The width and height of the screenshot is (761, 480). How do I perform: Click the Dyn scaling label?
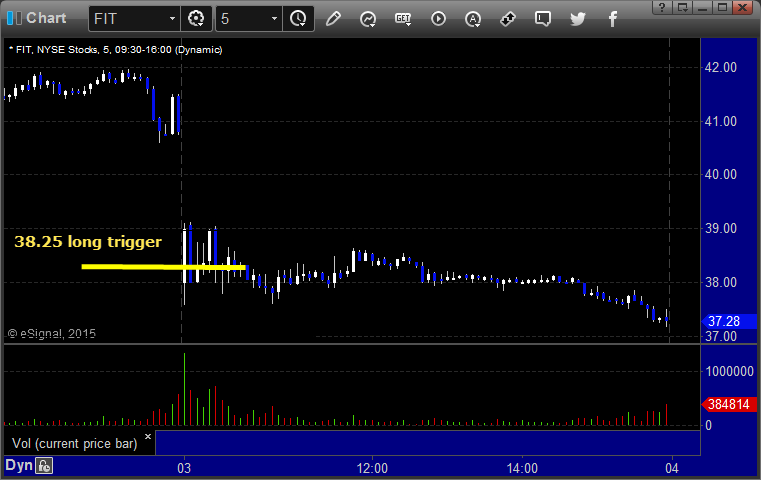(x=18, y=465)
